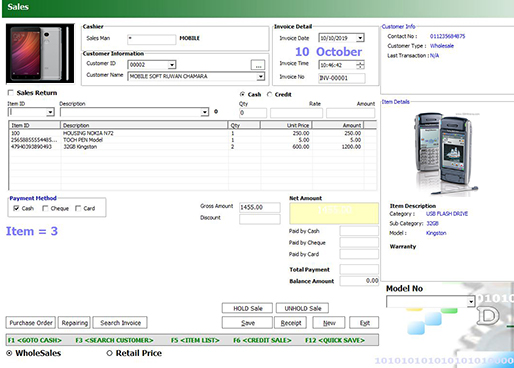Click HOLD Sale button
This screenshot has width=514, height=368.
click(247, 308)
